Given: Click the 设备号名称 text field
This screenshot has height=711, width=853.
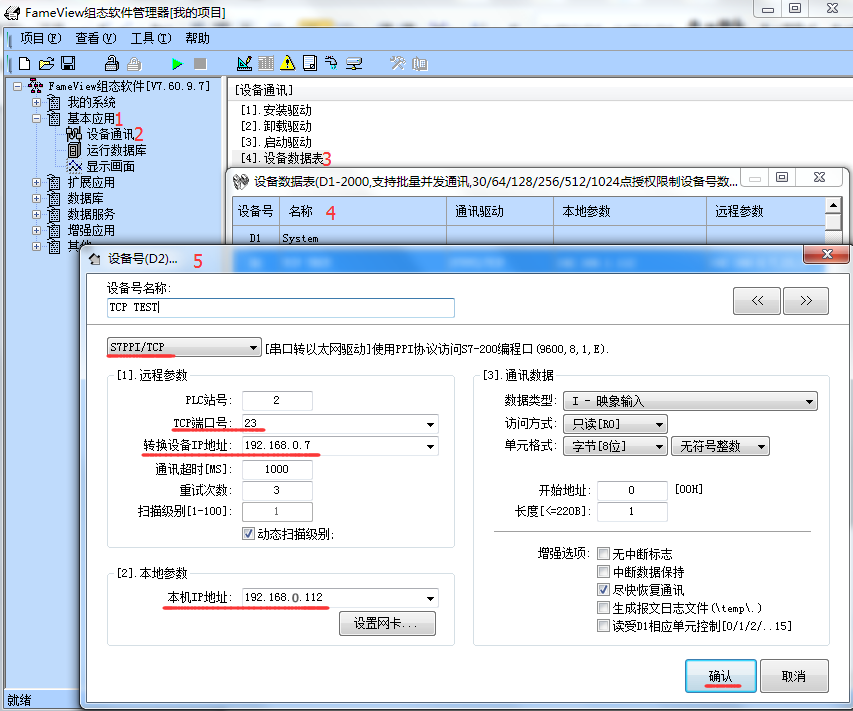Looking at the screenshot, I should tap(280, 308).
